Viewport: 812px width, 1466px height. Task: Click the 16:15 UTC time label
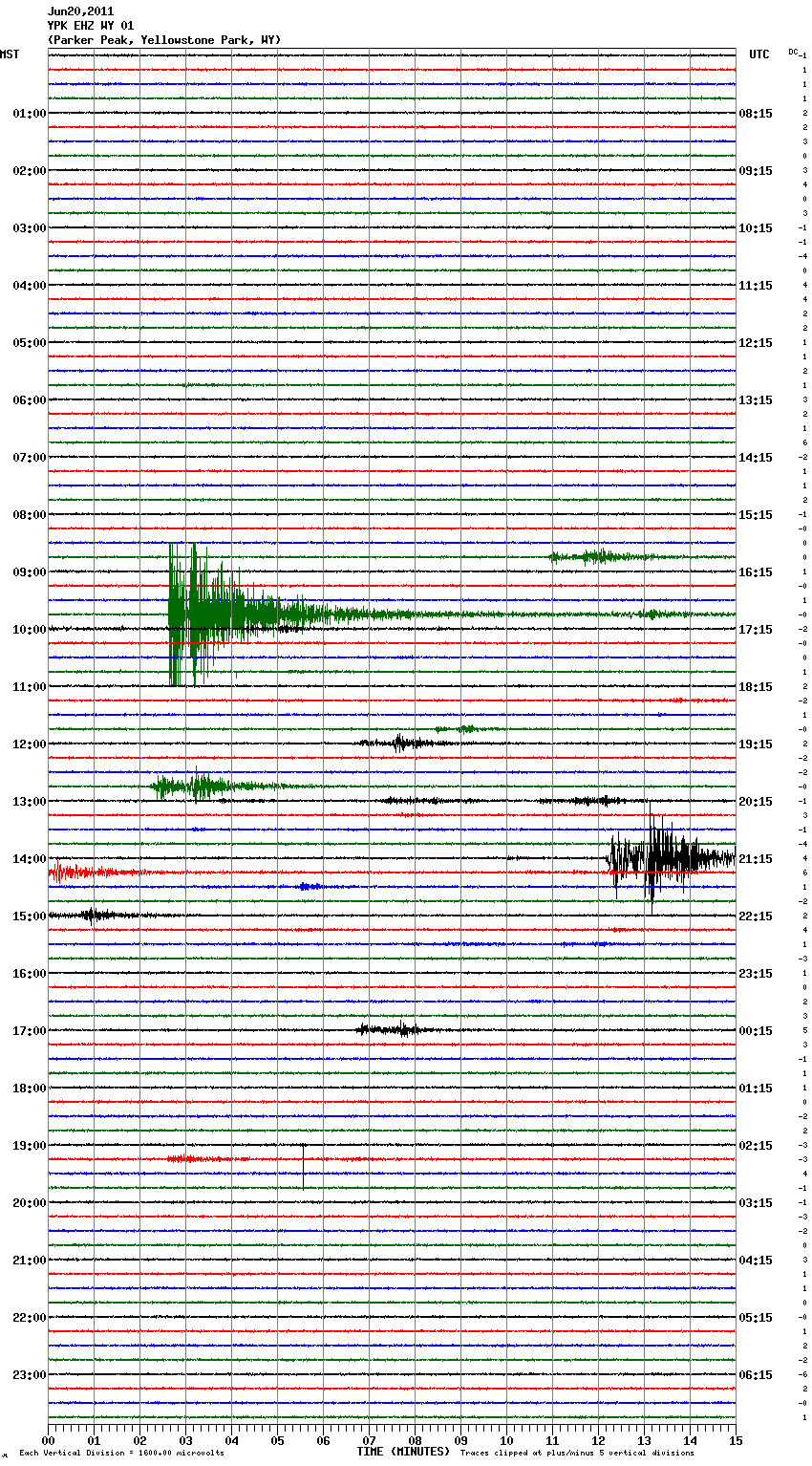click(756, 572)
